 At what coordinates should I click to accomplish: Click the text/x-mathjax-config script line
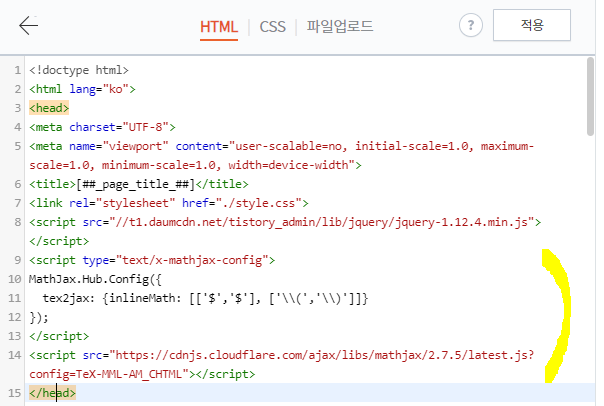(152, 260)
